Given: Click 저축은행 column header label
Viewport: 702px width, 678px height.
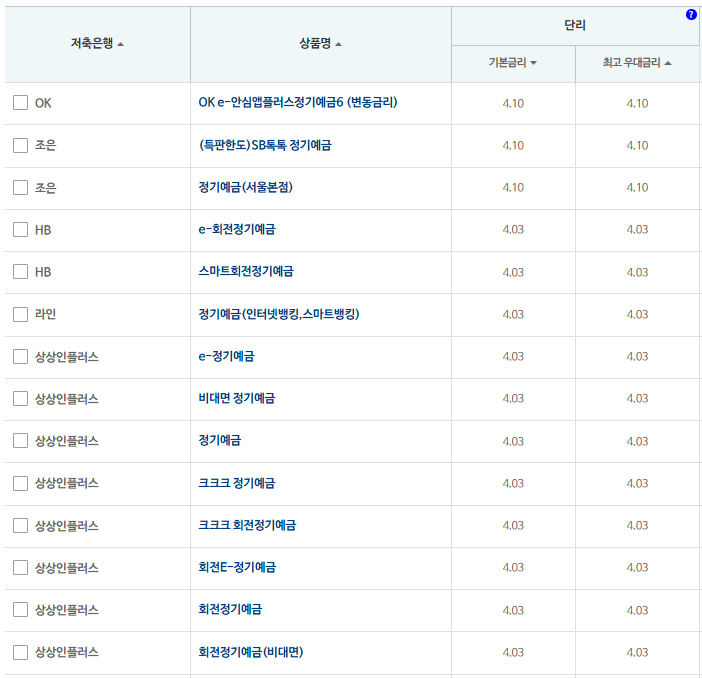Looking at the screenshot, I should click(x=92, y=43).
